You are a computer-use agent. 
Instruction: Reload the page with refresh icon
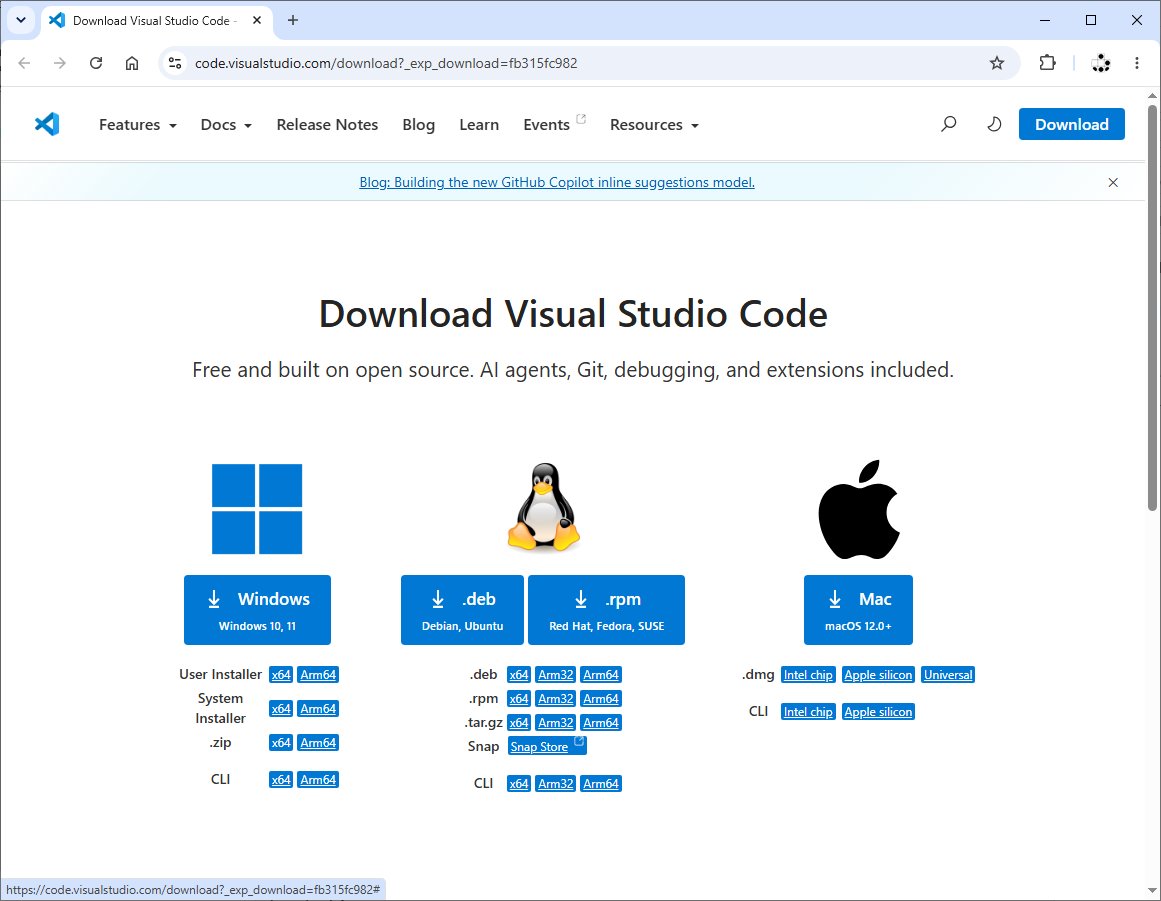click(x=96, y=63)
